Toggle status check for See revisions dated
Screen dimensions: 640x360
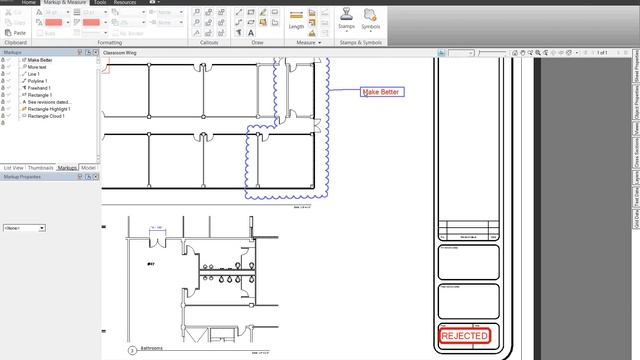pyautogui.click(x=9, y=102)
